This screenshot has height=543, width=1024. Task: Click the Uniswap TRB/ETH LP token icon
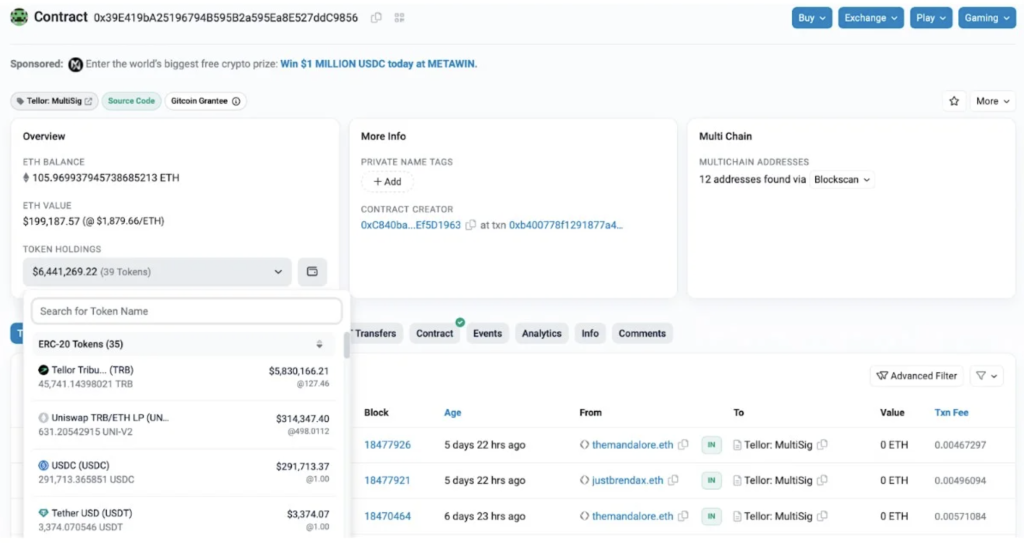tap(43, 418)
